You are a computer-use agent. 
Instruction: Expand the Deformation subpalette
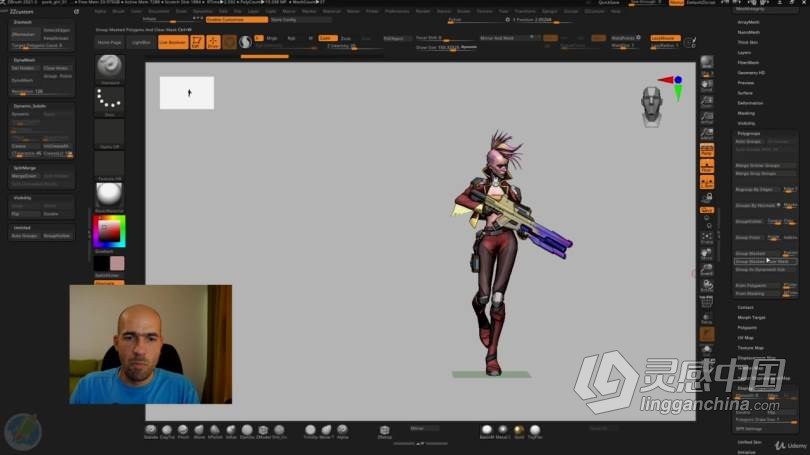click(x=750, y=103)
